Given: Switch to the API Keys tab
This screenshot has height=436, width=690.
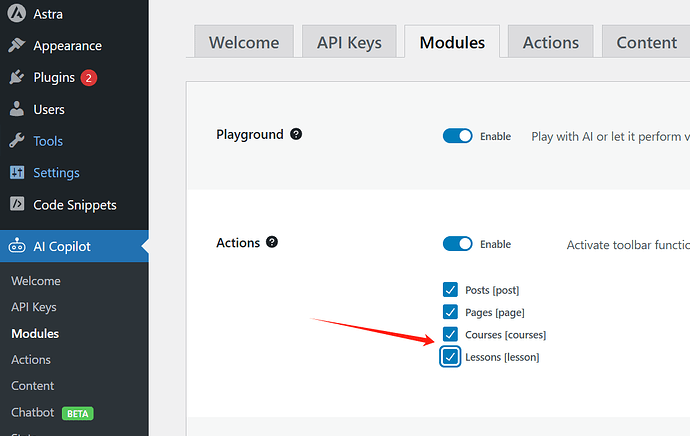Looking at the screenshot, I should pos(349,42).
